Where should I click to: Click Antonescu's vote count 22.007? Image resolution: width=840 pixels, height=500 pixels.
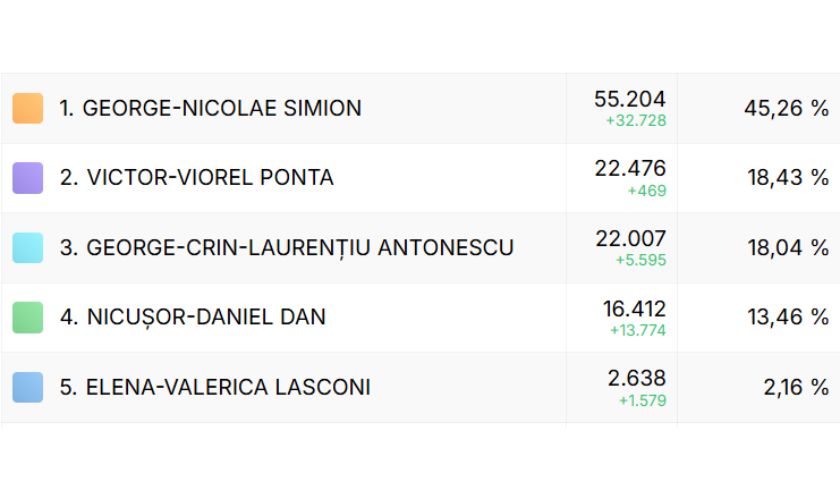pyautogui.click(x=629, y=238)
